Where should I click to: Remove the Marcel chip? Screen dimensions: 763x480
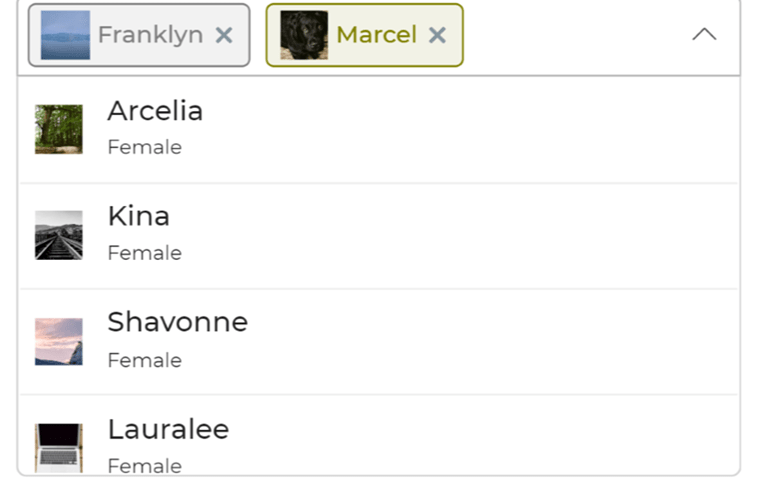click(437, 35)
